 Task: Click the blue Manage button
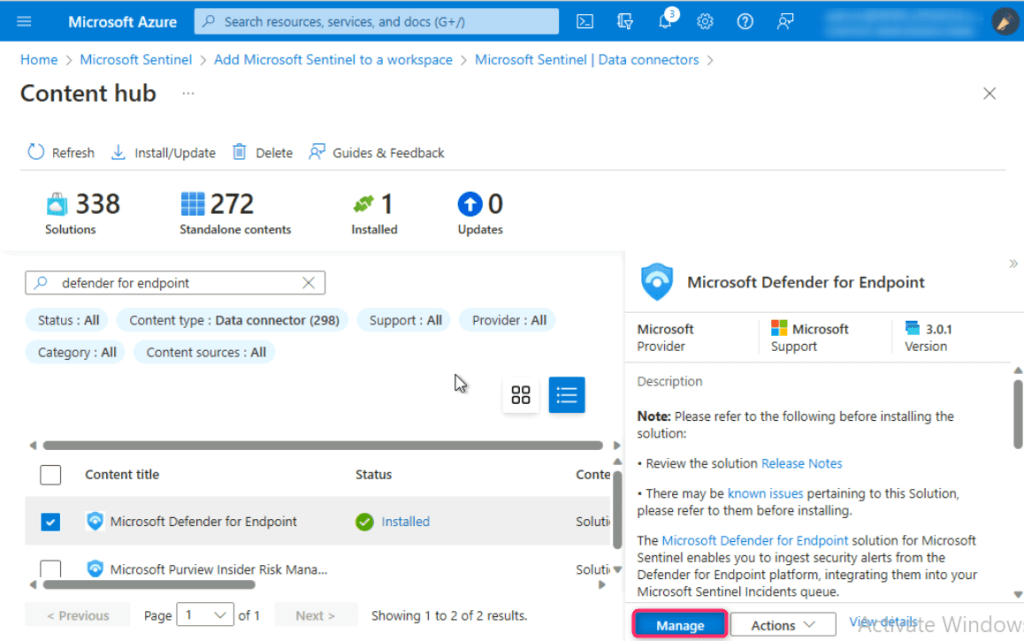(680, 625)
